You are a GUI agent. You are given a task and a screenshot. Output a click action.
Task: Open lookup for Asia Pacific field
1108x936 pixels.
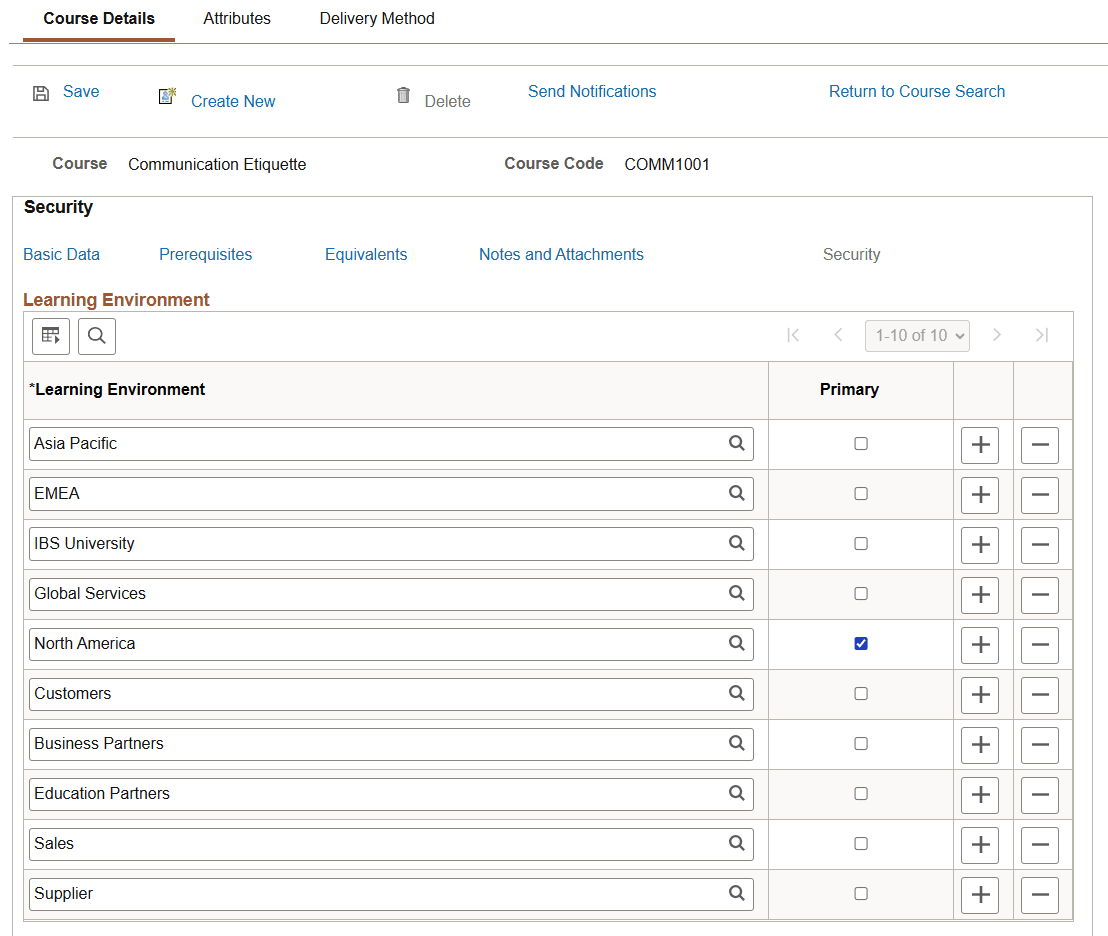tap(736, 443)
